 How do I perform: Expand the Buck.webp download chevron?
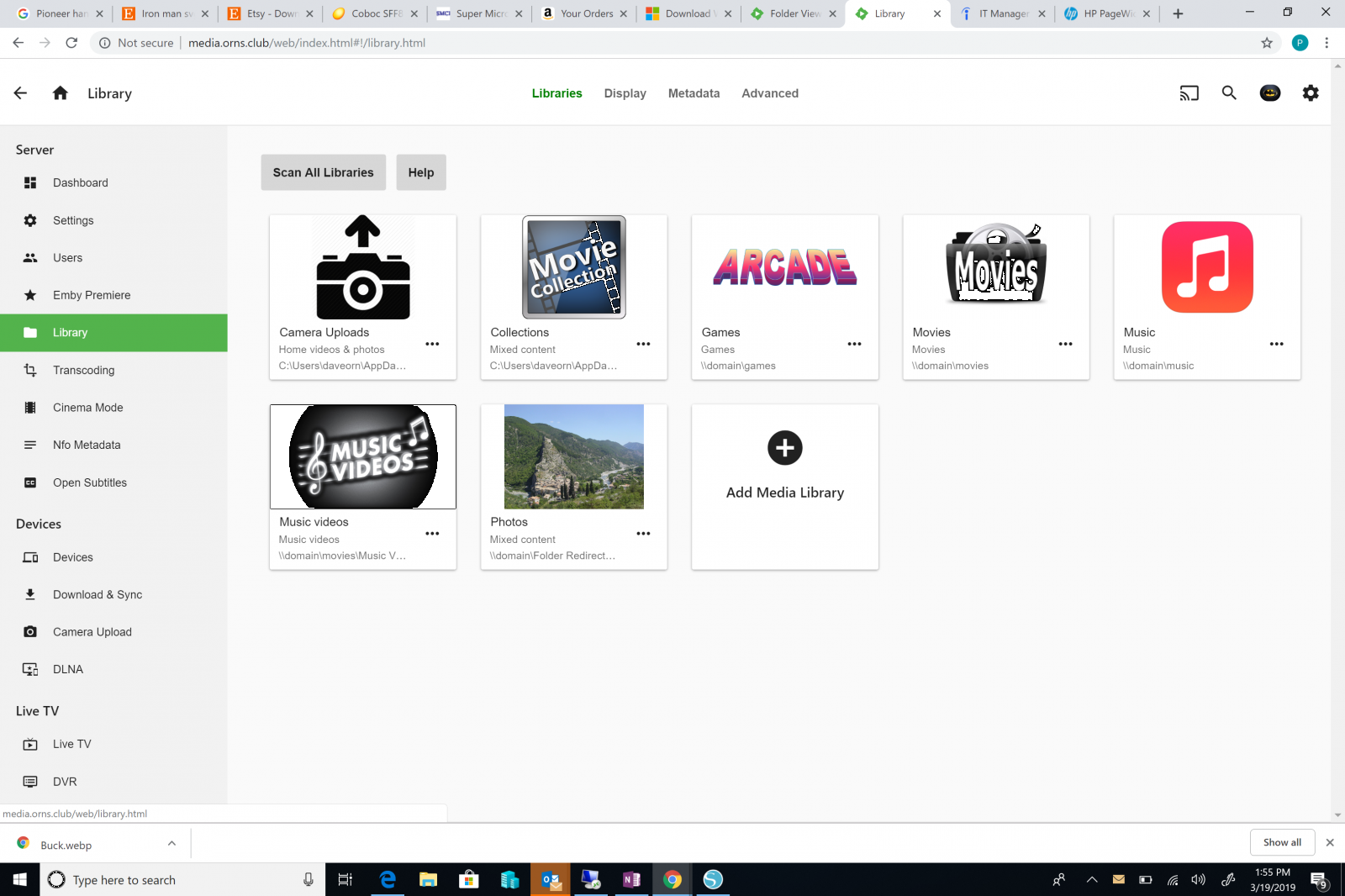[x=171, y=843]
